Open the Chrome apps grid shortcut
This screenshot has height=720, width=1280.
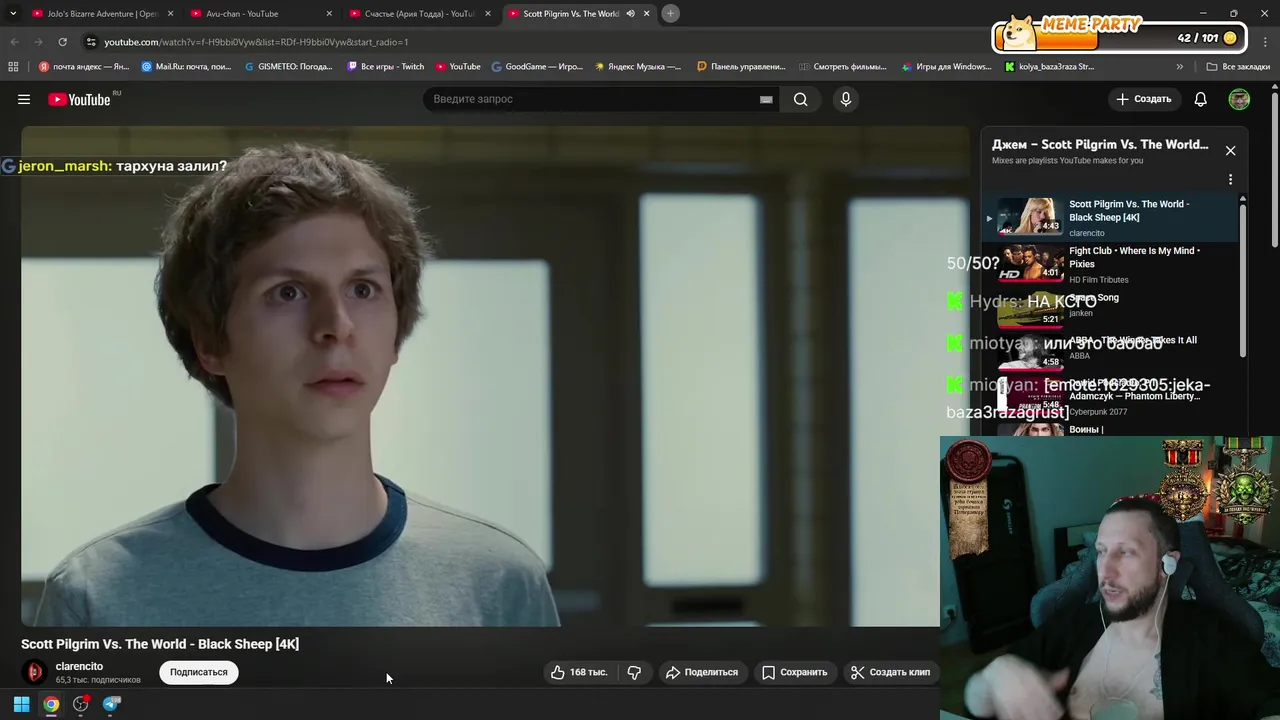[x=13, y=67]
